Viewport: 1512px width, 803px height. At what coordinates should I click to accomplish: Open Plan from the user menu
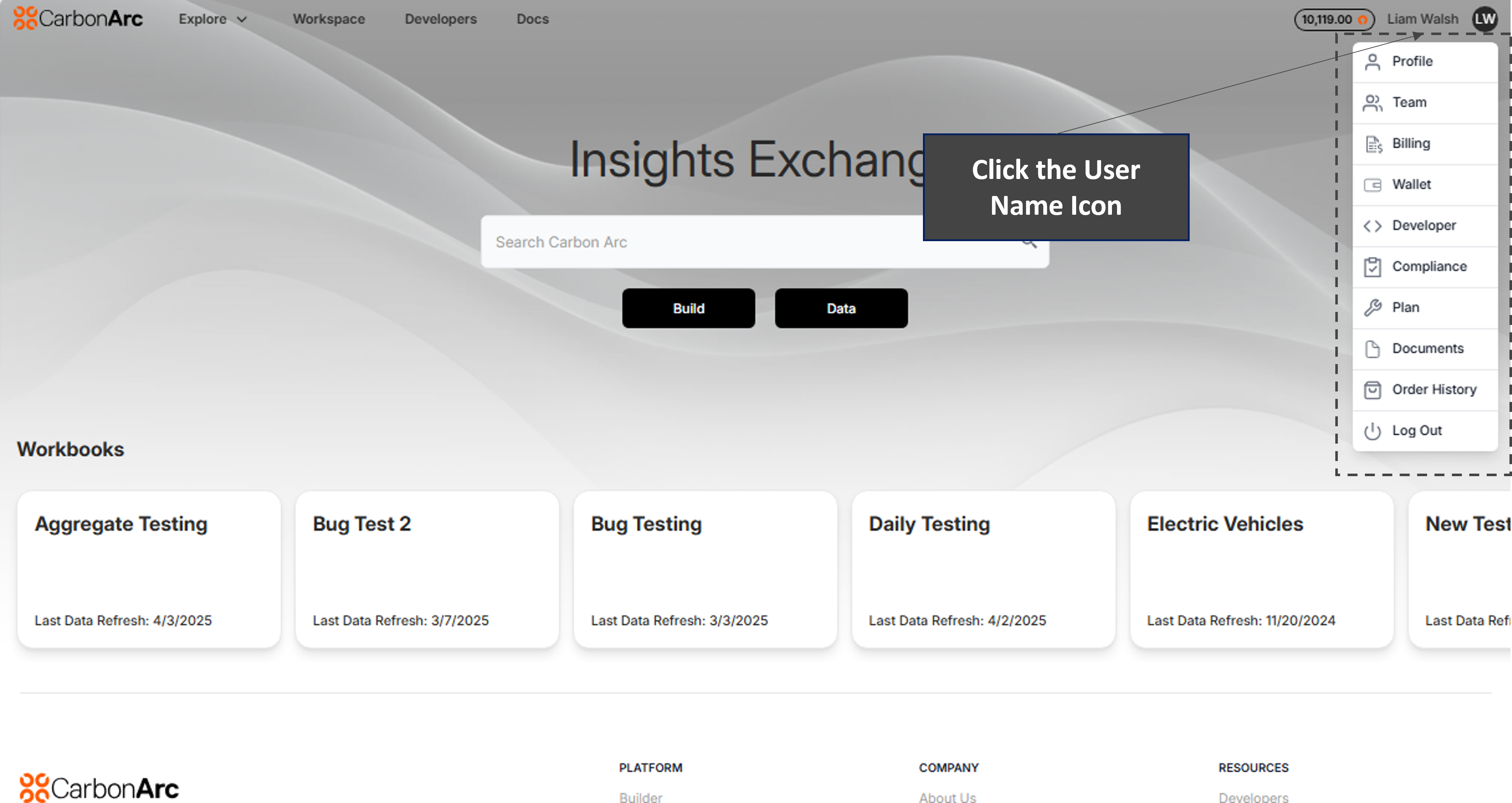1425,308
